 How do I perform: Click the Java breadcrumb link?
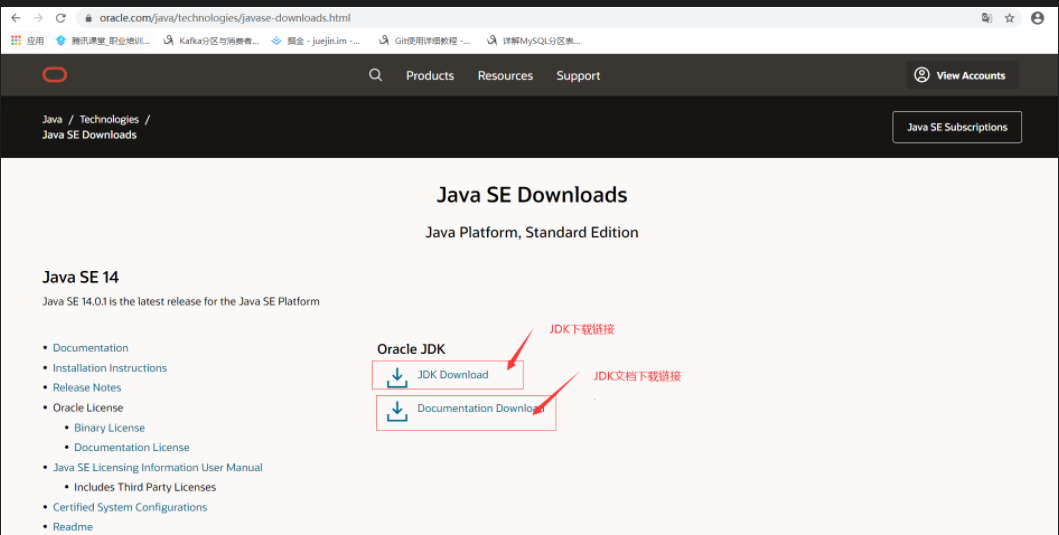click(x=52, y=120)
